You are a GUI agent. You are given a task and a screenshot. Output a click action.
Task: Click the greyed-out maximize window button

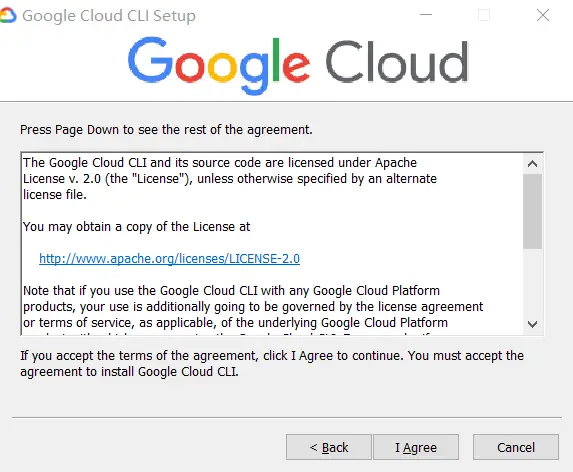[x=484, y=15]
